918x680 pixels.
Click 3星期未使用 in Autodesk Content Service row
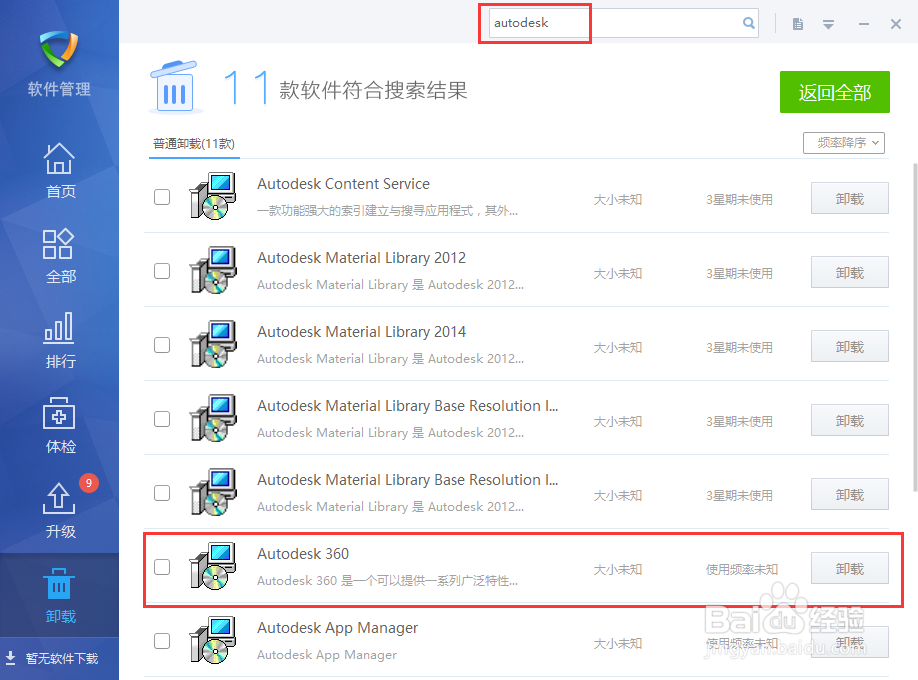(x=739, y=200)
